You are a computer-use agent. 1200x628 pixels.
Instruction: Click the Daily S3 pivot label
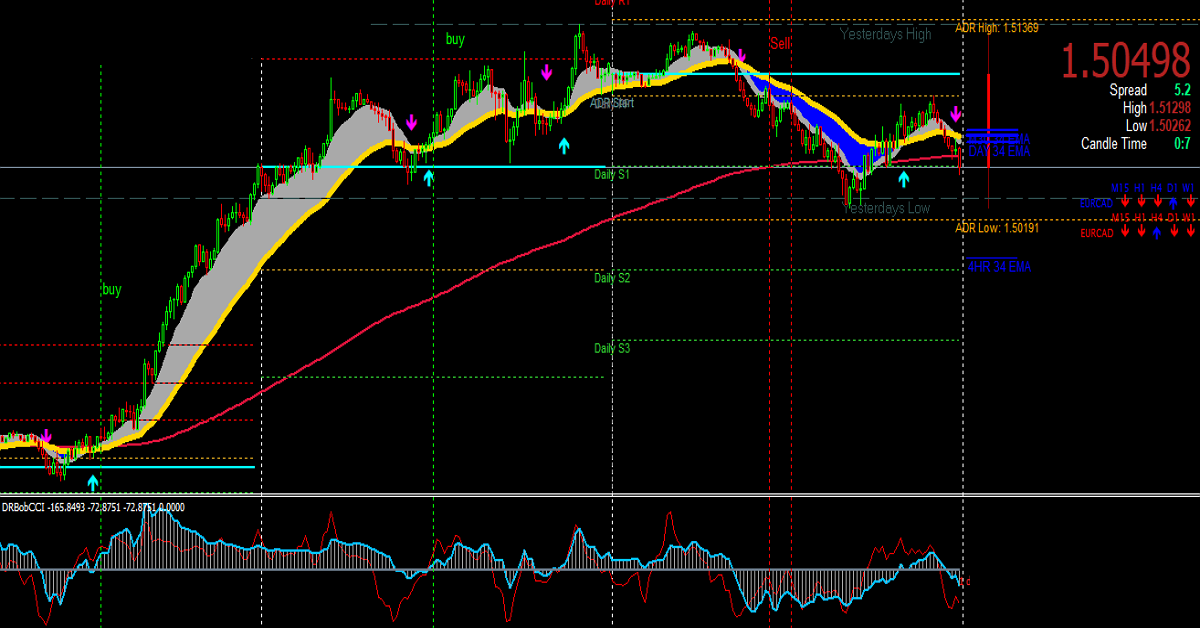point(612,348)
